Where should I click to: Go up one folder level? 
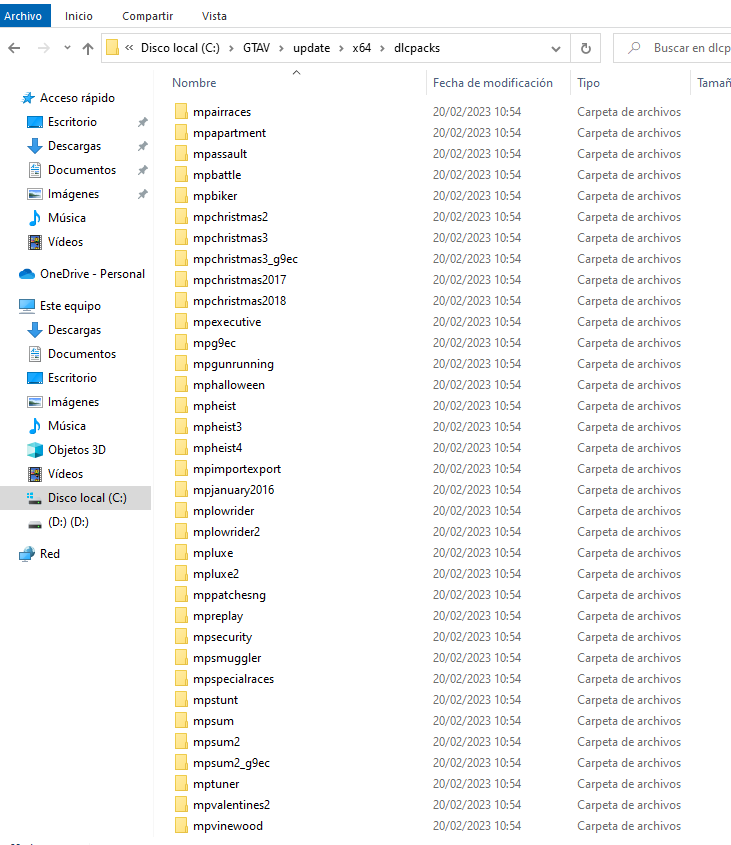click(x=88, y=49)
